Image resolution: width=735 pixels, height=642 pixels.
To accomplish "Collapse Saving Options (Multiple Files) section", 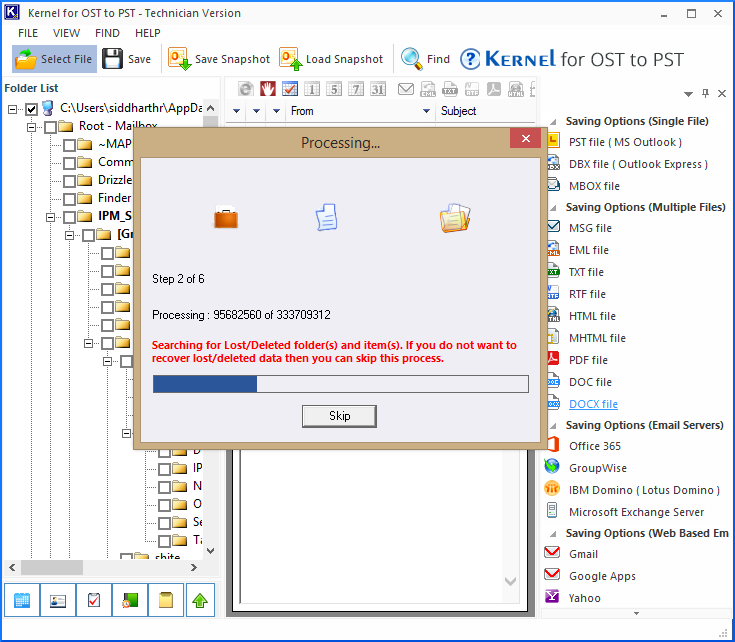I will 553,208.
